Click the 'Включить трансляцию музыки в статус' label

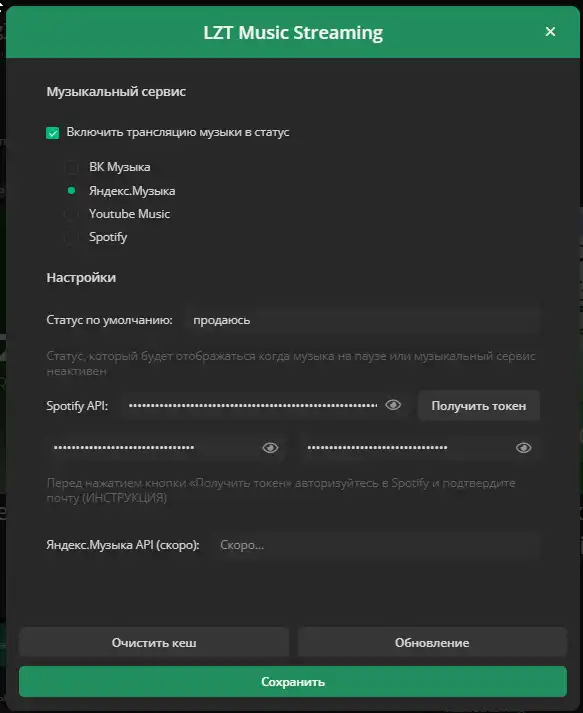(x=178, y=132)
